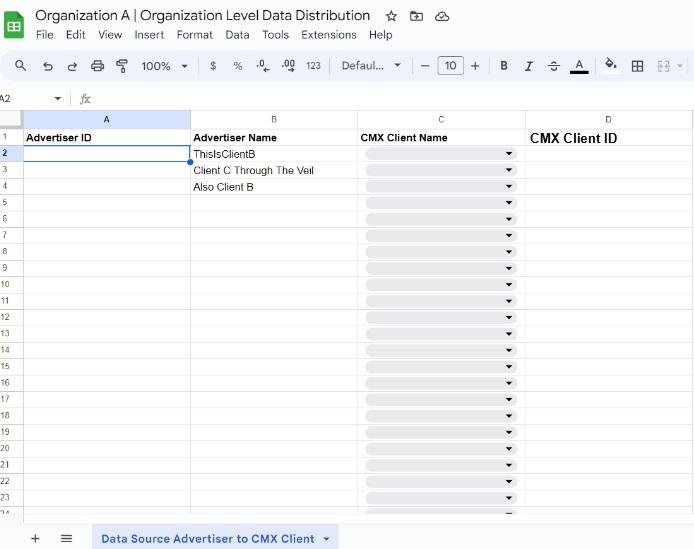Redo the last action
Screen dimensions: 694x549
click(x=72, y=66)
